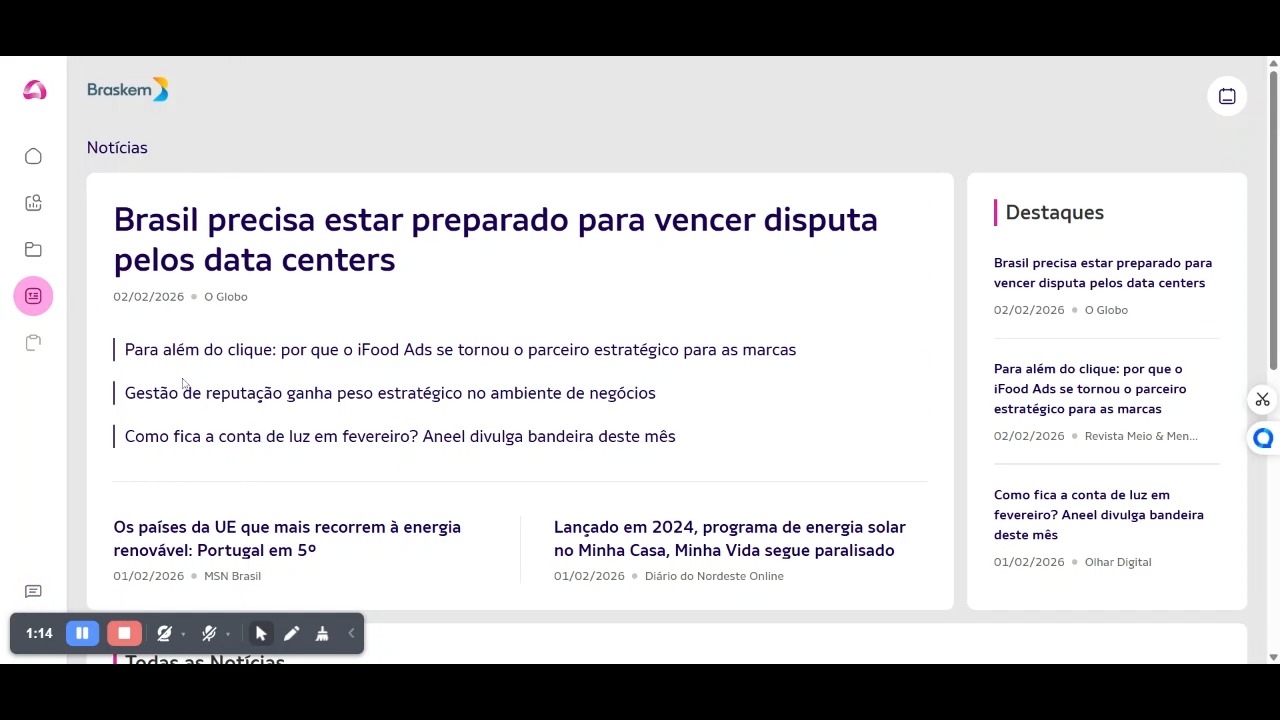This screenshot has width=1280, height=720.
Task: Open the webcam options dropdown arrow
Action: [x=183, y=634]
